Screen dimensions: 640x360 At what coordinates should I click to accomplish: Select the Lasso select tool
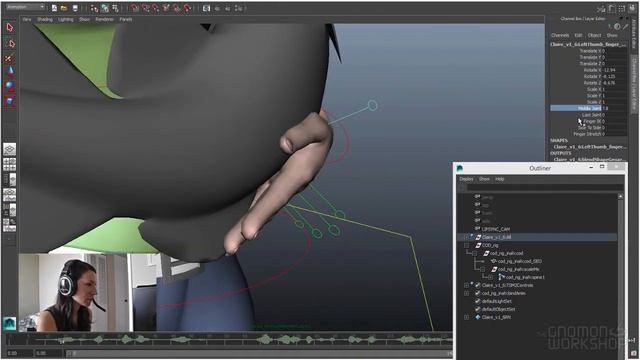(10, 43)
